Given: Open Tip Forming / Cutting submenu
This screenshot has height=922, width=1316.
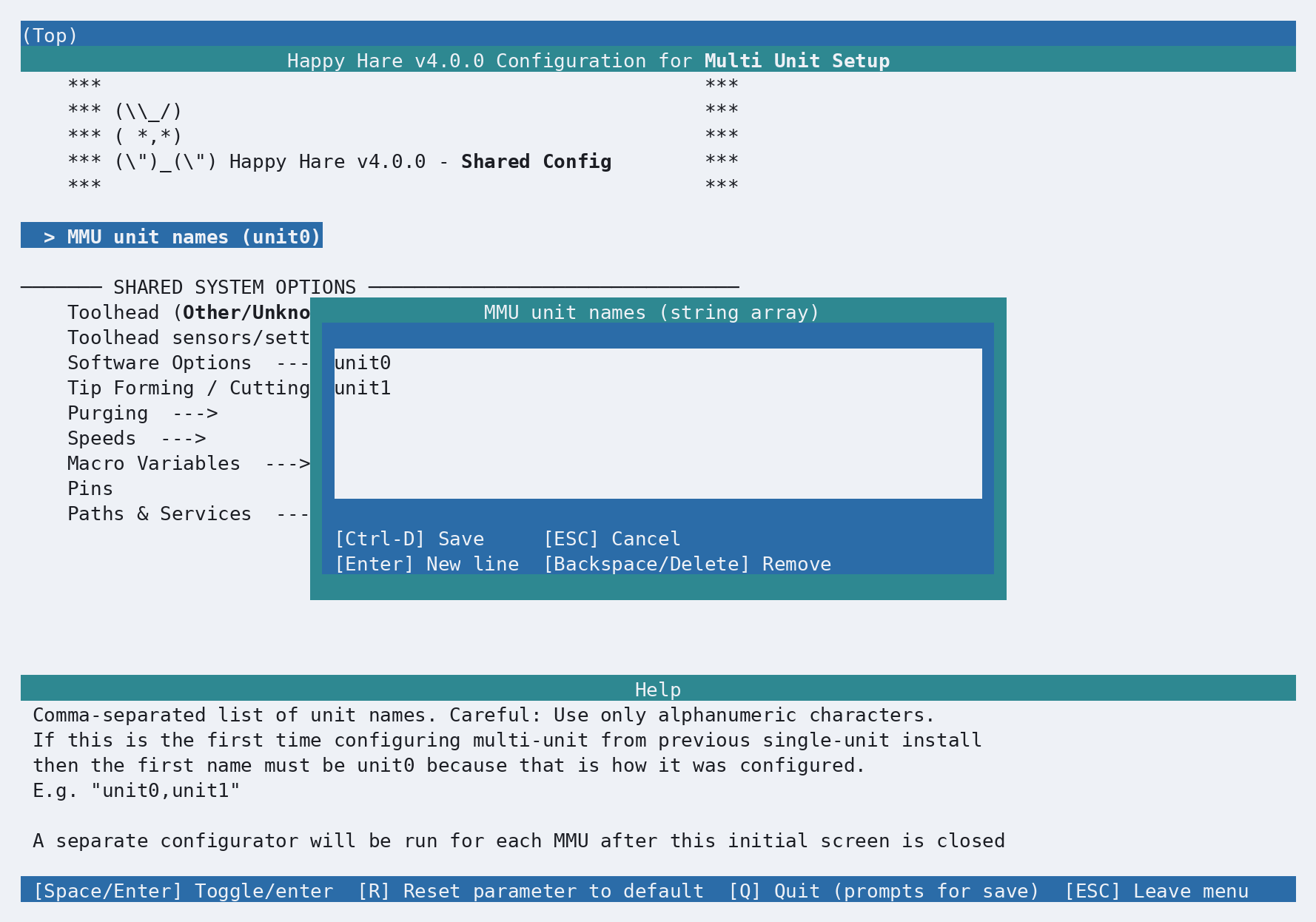Looking at the screenshot, I should (x=189, y=388).
